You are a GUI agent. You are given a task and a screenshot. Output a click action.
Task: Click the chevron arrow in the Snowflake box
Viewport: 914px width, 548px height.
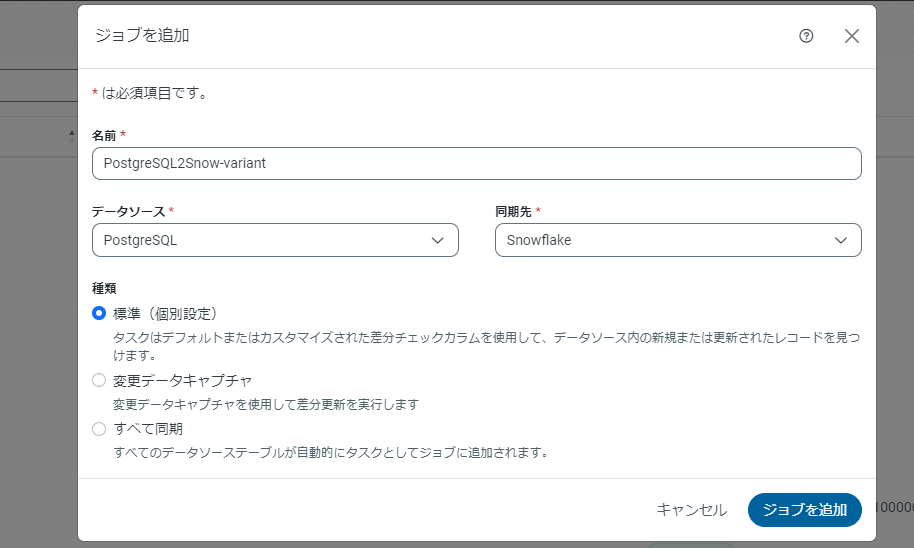point(841,240)
